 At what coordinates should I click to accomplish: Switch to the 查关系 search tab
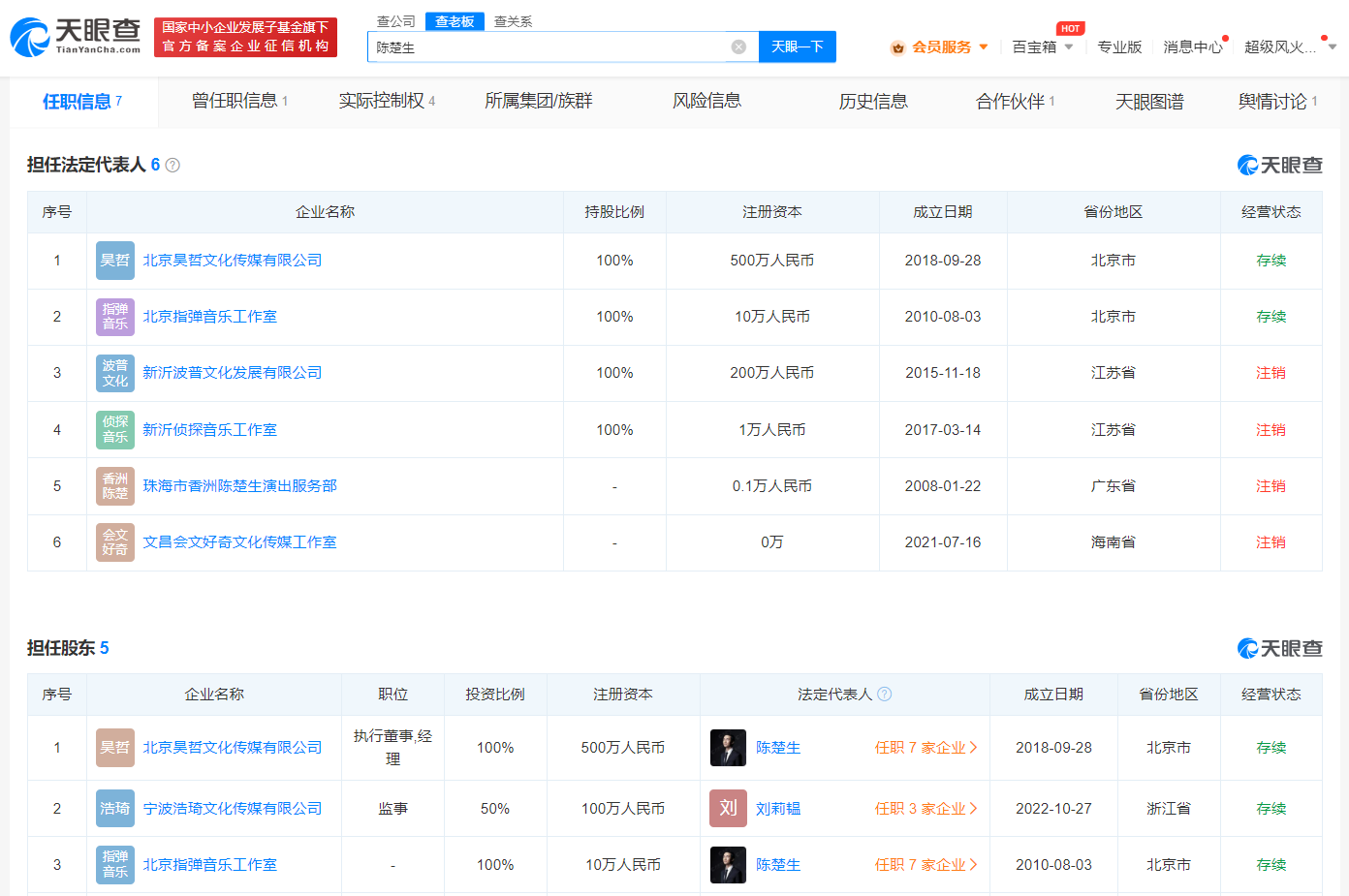pyautogui.click(x=513, y=21)
